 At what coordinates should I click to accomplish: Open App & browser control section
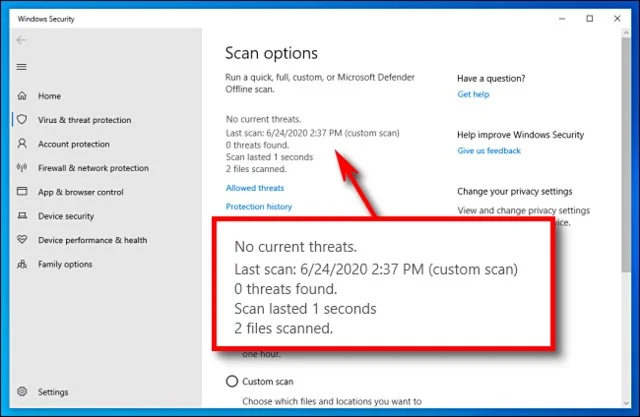[x=80, y=192]
